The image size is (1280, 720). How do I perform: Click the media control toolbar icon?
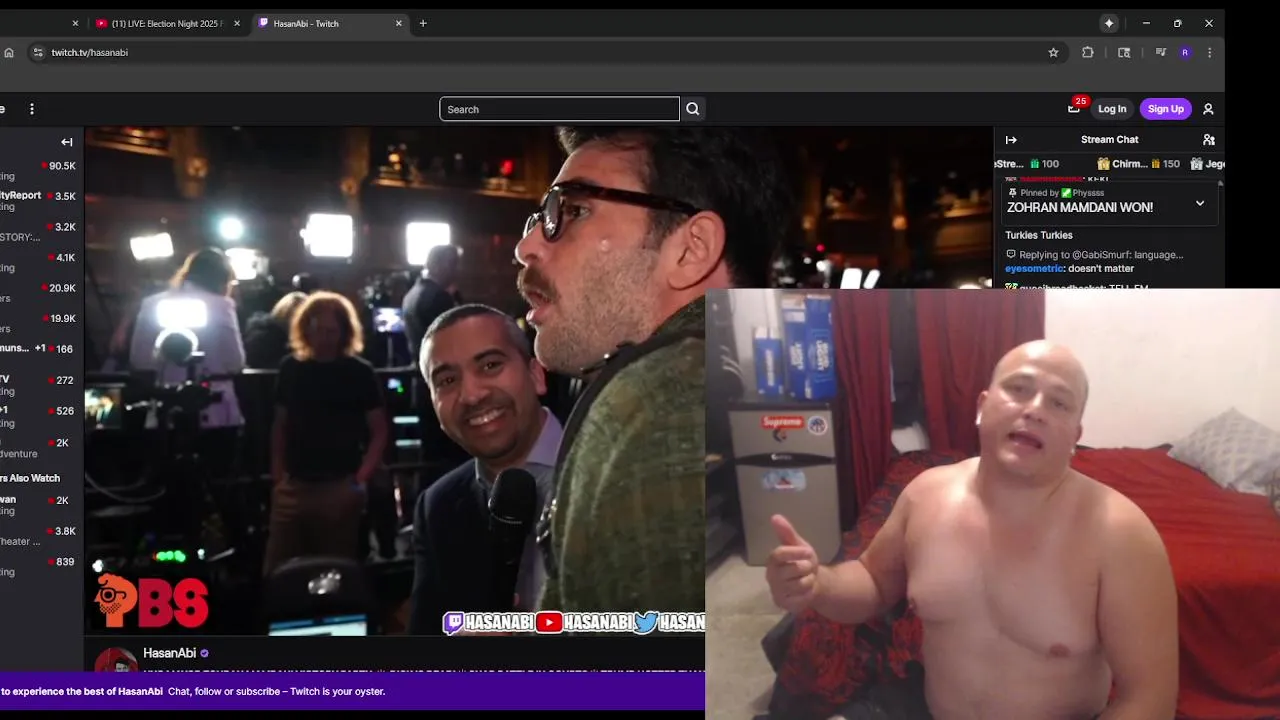1160,53
